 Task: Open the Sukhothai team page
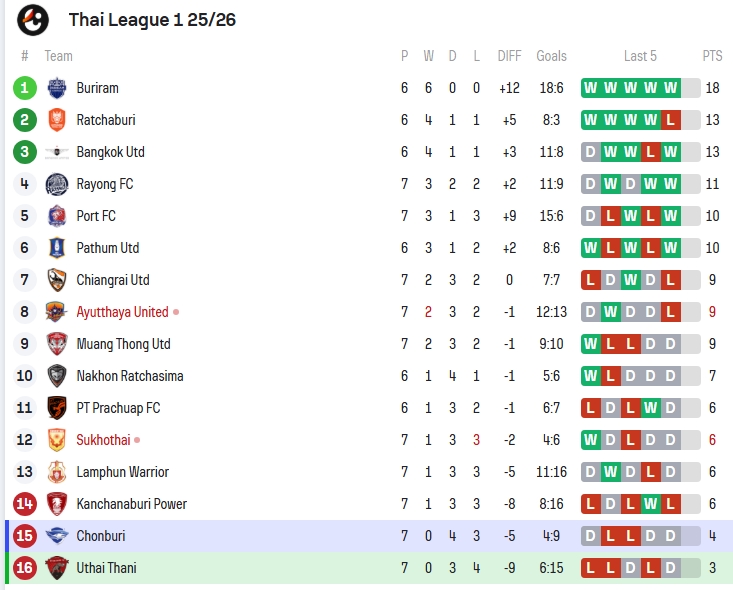tap(103, 440)
